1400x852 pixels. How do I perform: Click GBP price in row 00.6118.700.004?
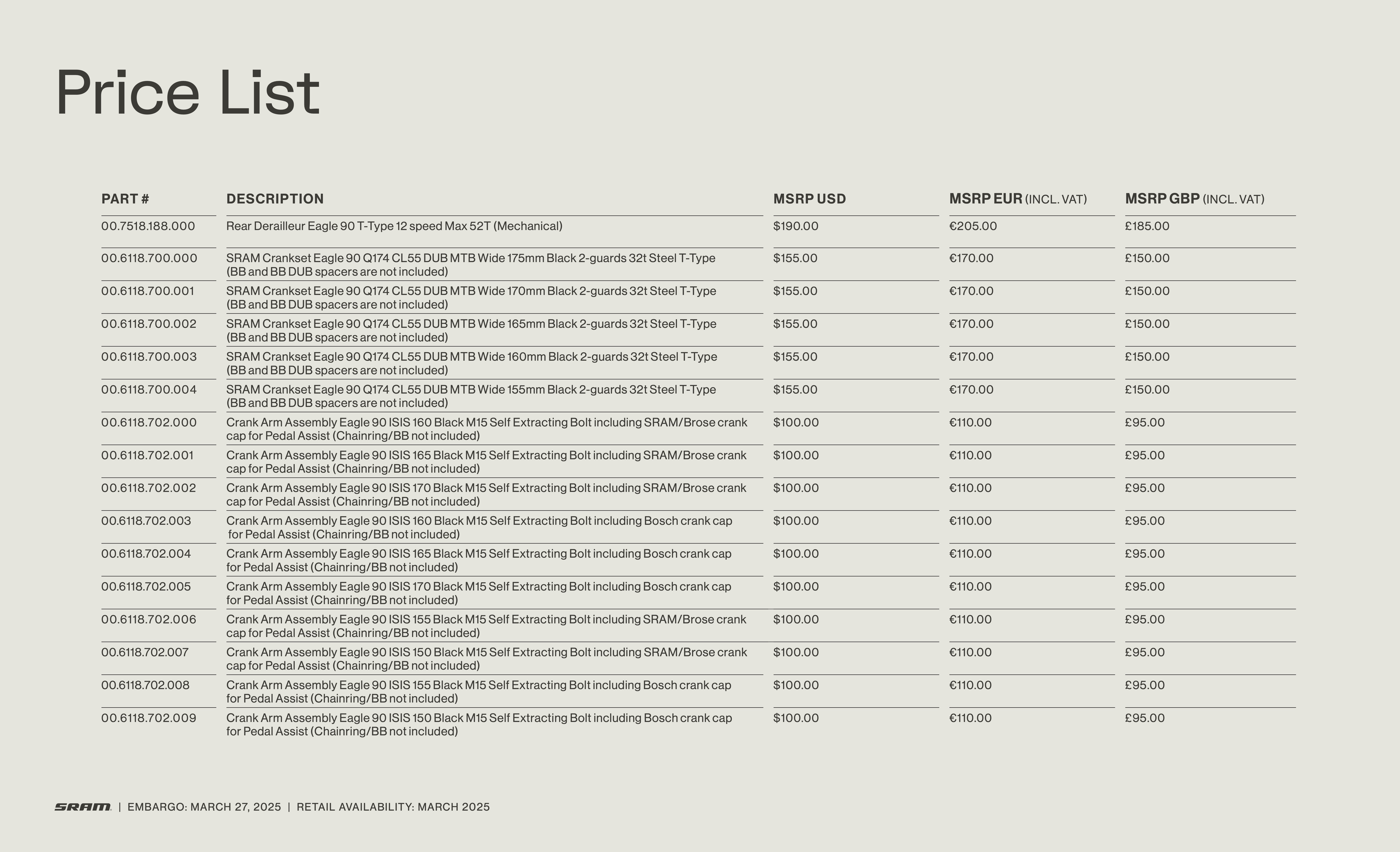(x=1147, y=390)
